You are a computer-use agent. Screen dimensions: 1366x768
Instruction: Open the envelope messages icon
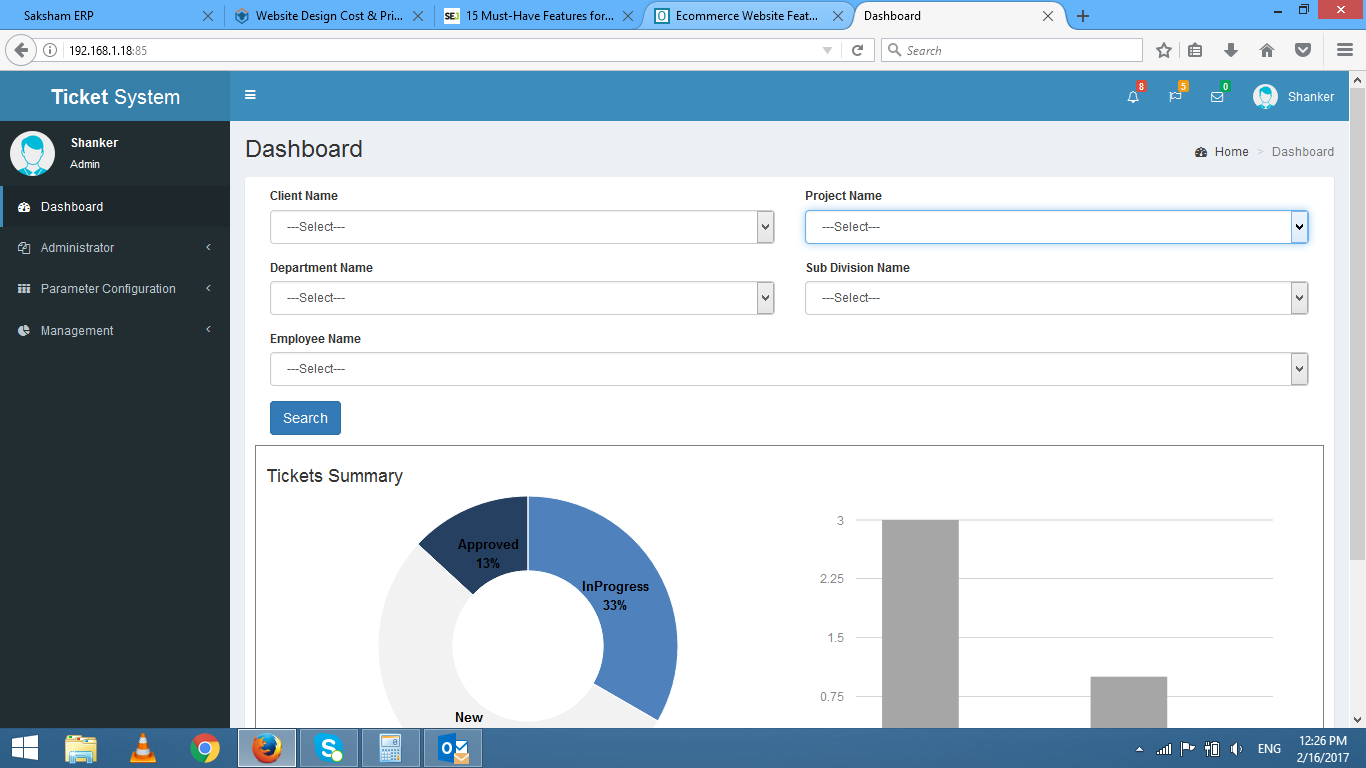(x=1217, y=97)
